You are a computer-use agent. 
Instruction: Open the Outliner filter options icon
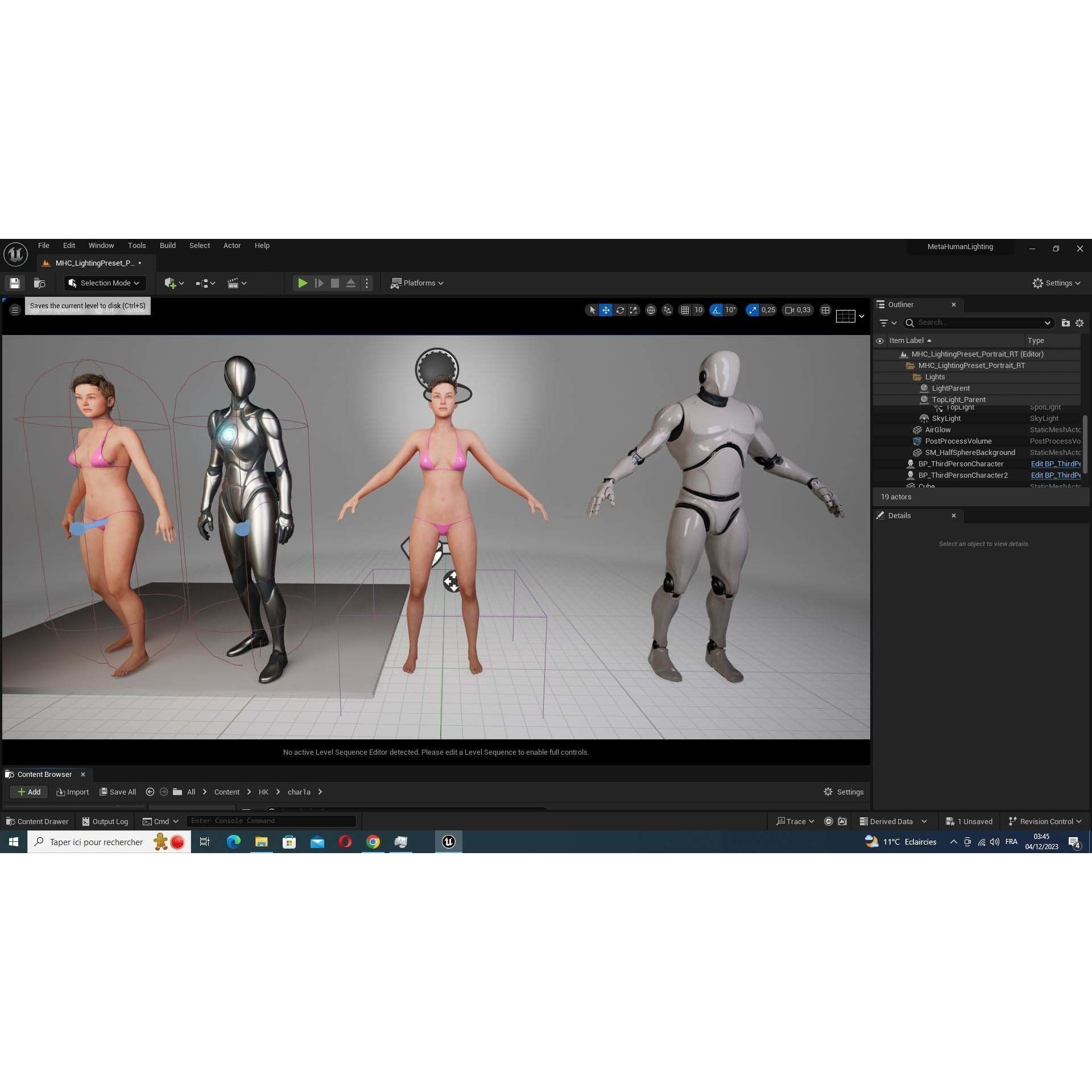click(887, 322)
